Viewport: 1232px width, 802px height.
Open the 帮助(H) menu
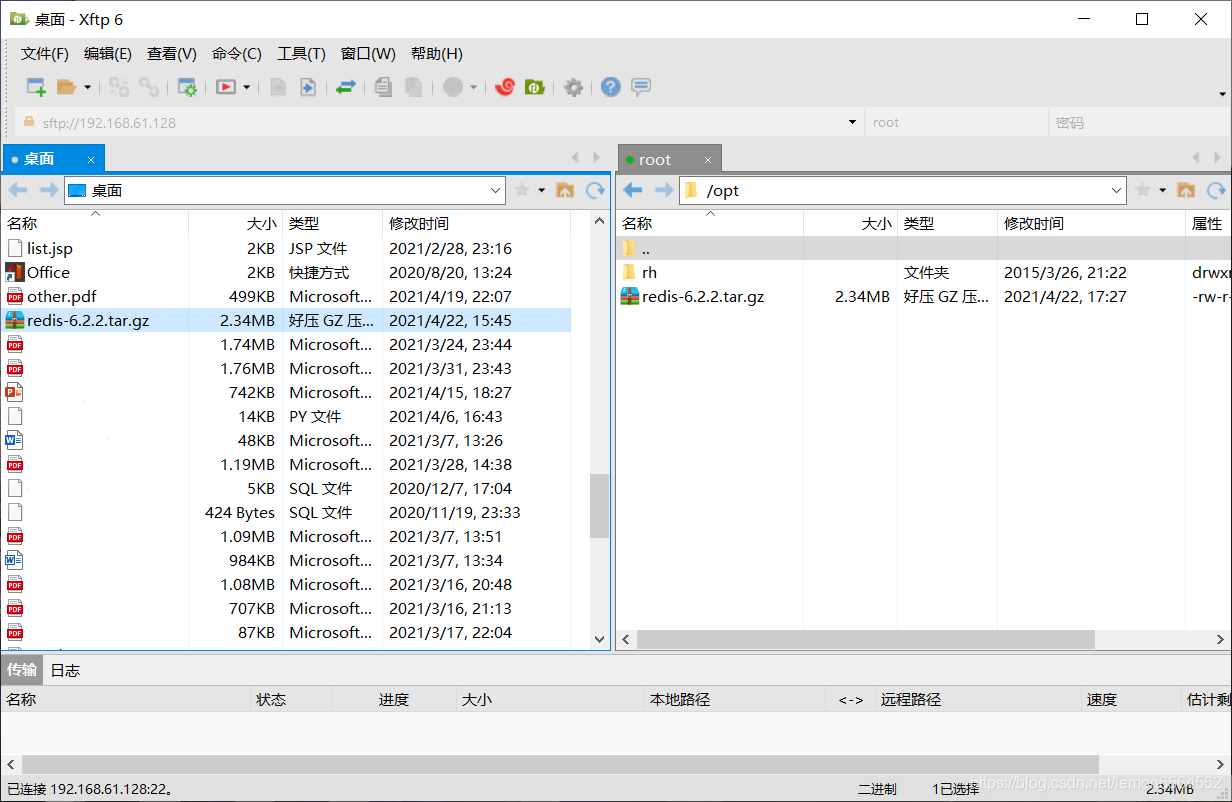(437, 54)
